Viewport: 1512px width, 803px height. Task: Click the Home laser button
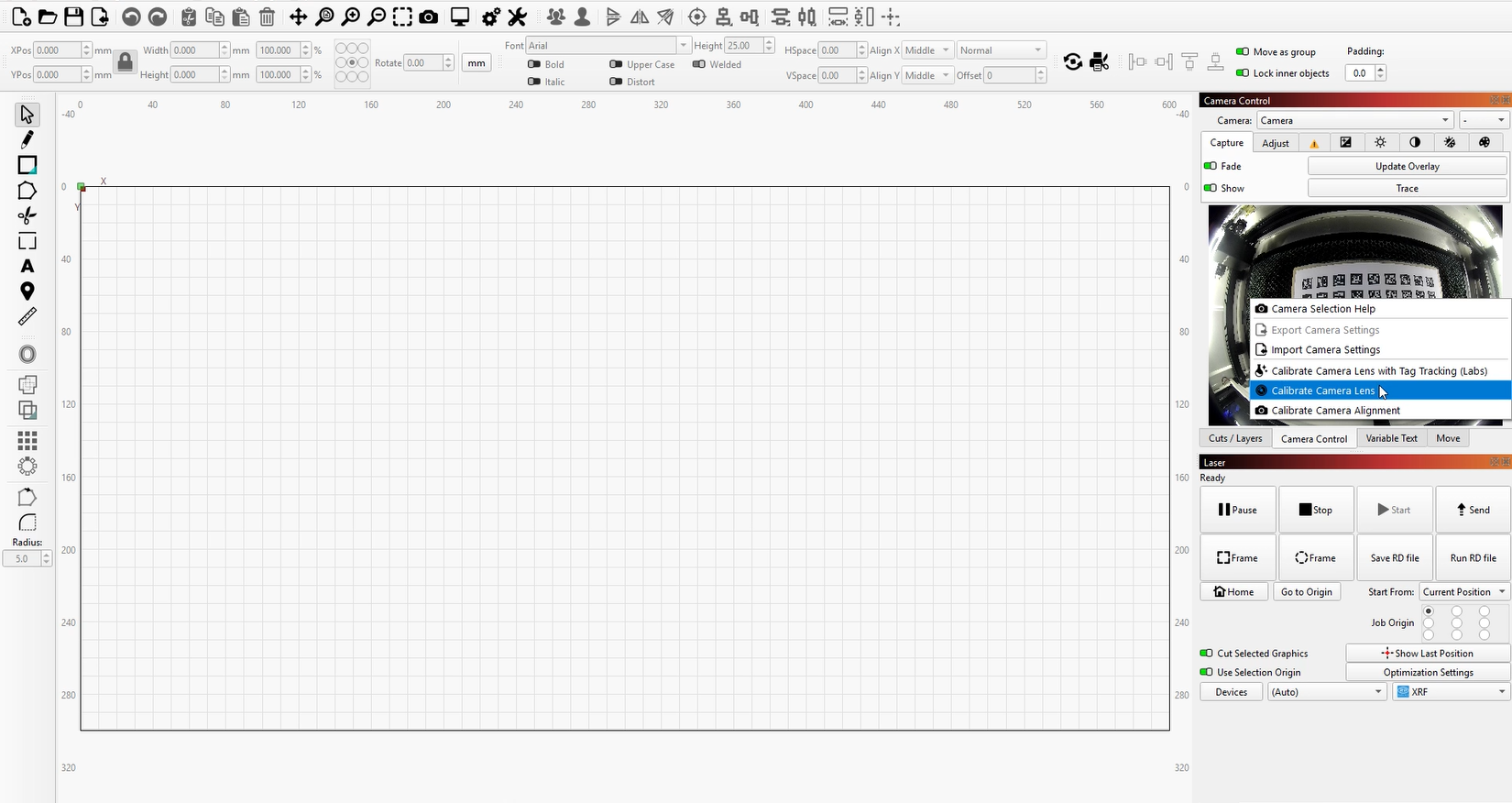(1233, 592)
